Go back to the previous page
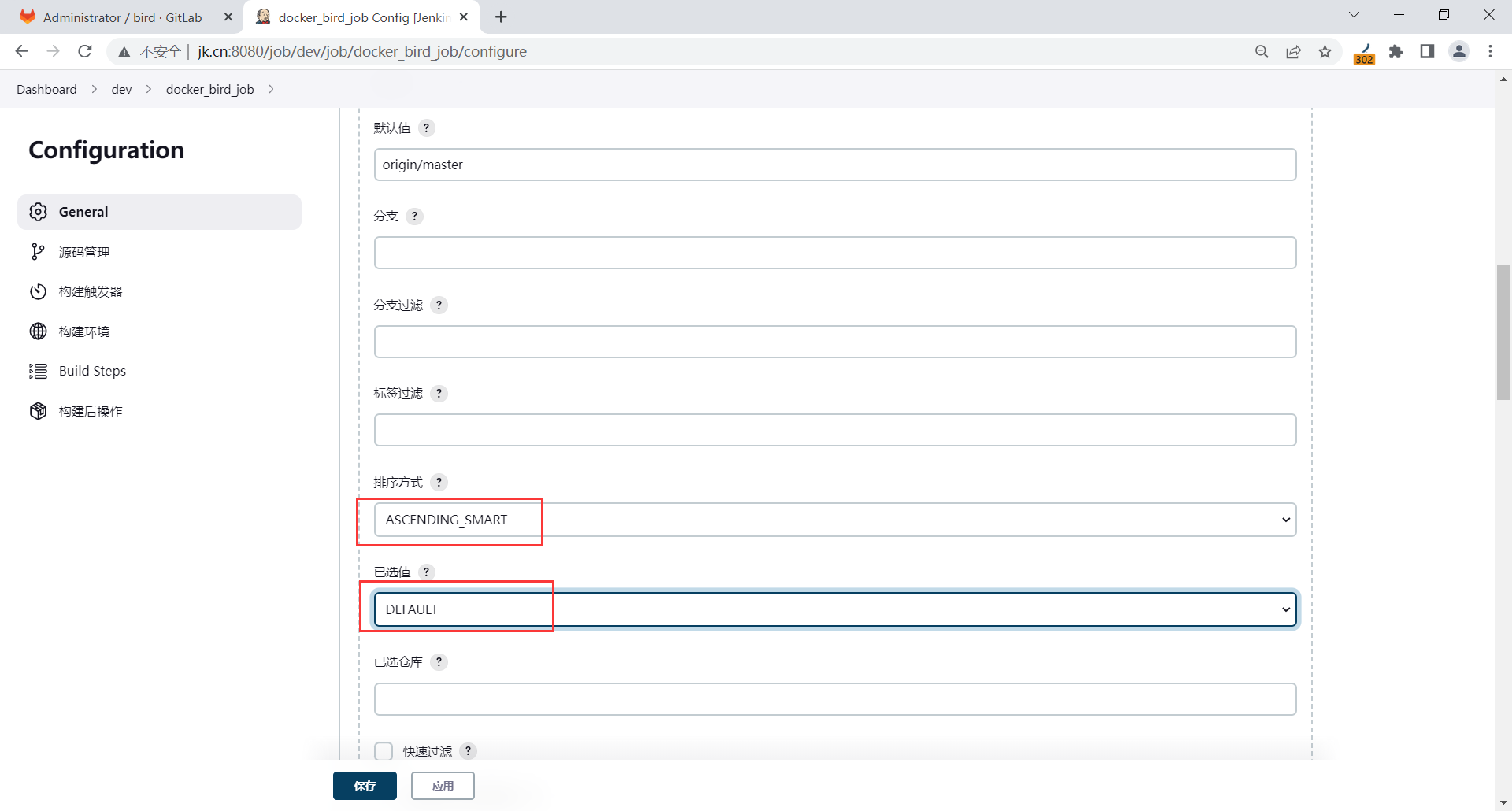This screenshot has height=811, width=1512. 21,51
